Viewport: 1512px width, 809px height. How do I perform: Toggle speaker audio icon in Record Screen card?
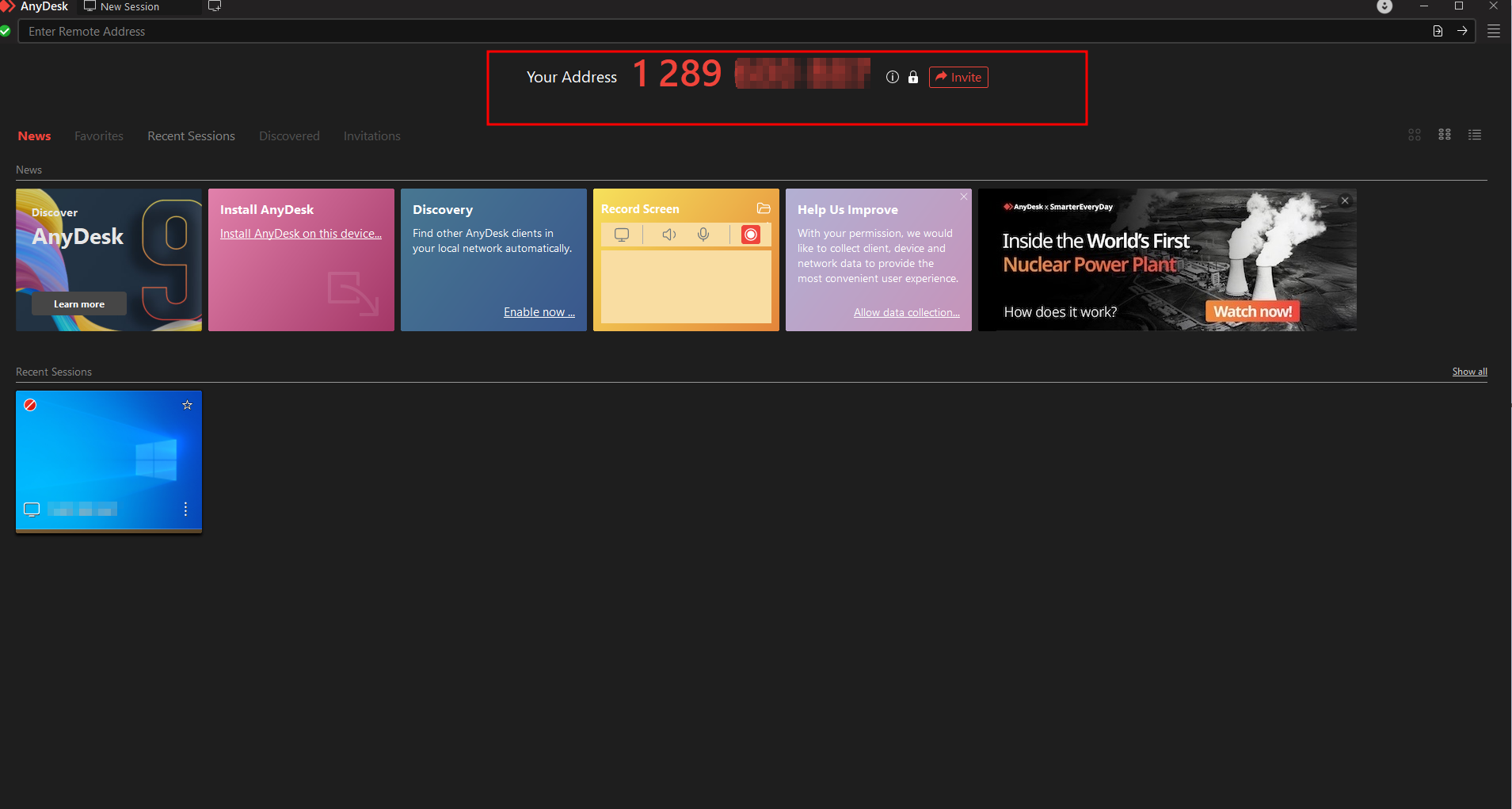click(668, 235)
